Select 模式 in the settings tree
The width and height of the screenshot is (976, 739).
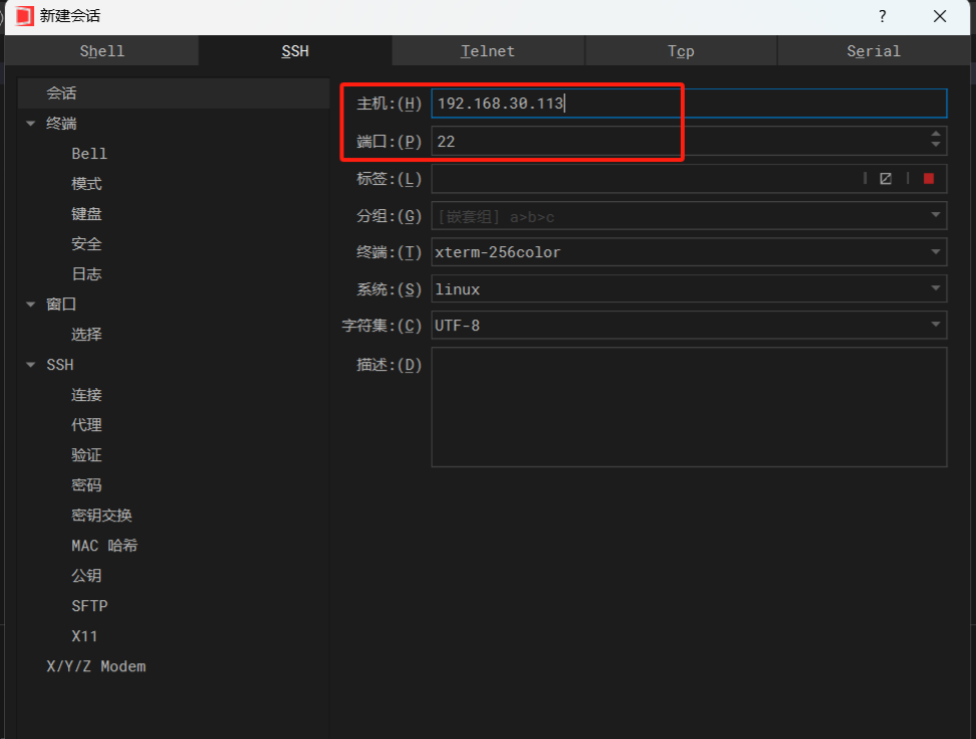tap(87, 184)
